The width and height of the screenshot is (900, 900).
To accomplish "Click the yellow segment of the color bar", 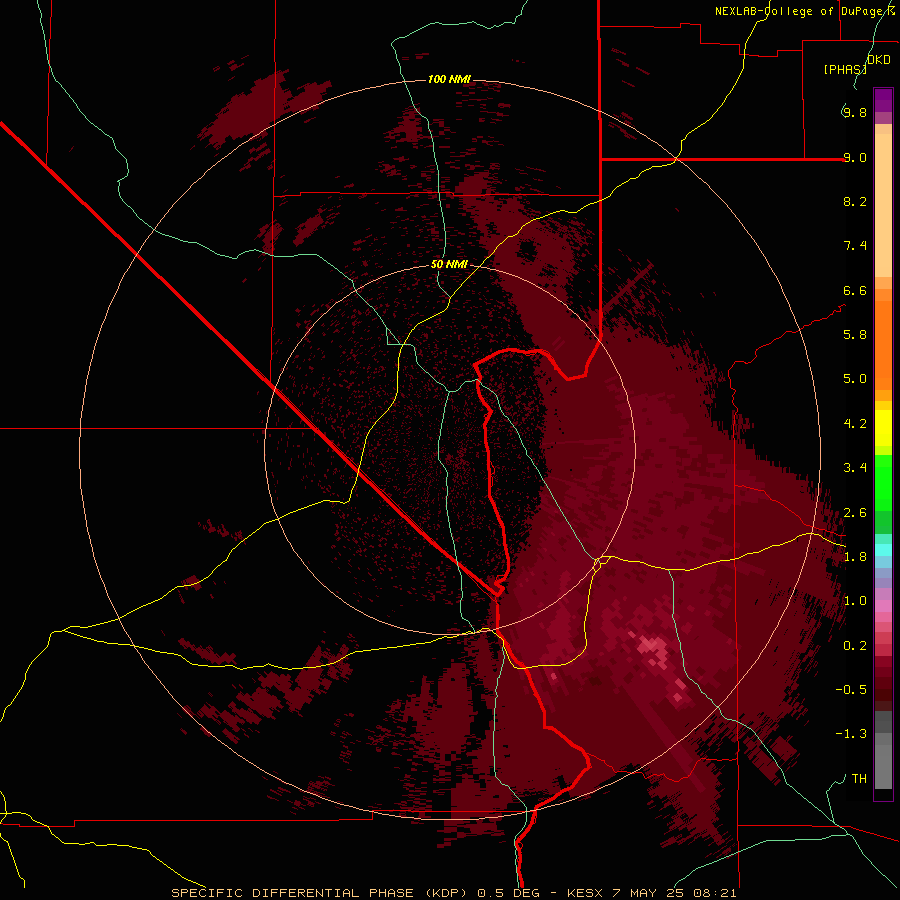I will (x=883, y=428).
